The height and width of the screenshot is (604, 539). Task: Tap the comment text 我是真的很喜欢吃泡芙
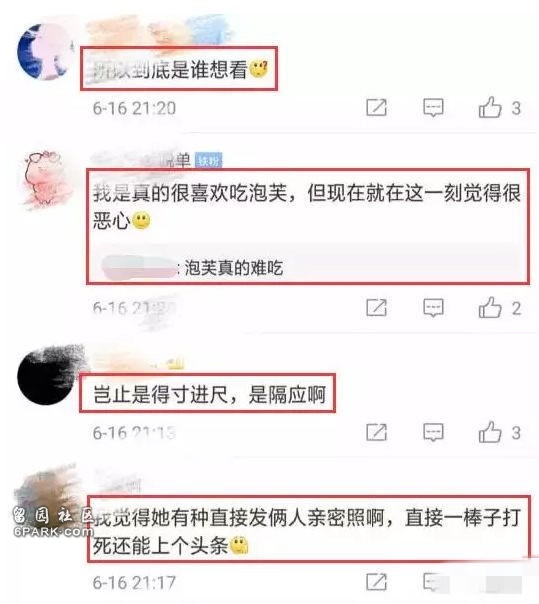[190, 193]
